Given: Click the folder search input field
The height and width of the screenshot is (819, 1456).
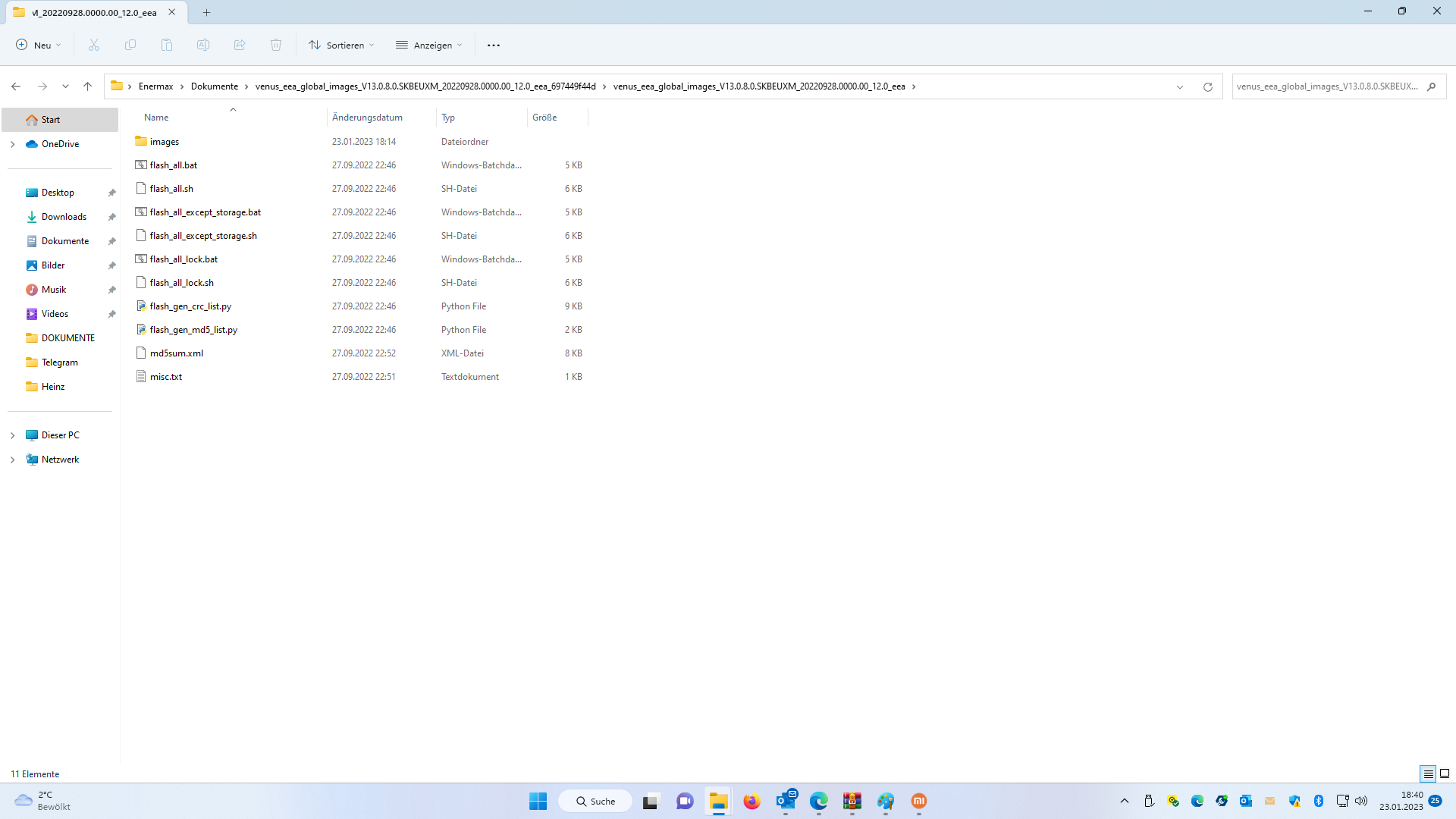Looking at the screenshot, I should pos(1327,86).
